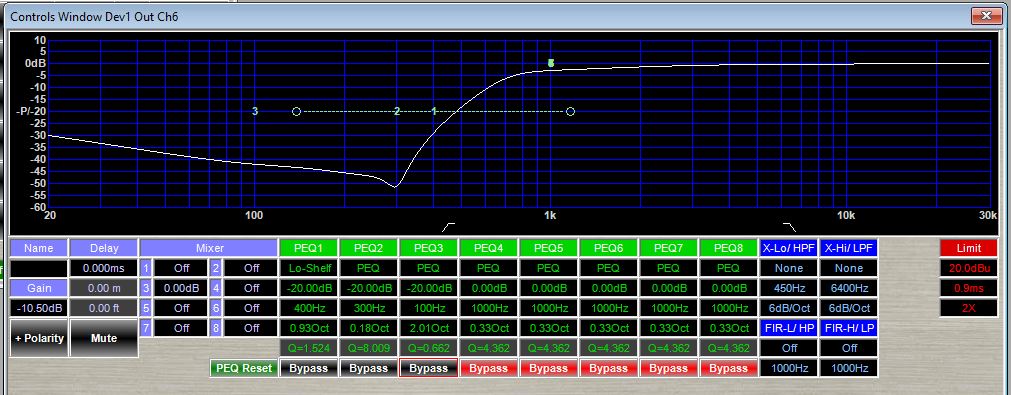Click the PEQ1 header
Viewport: 1011px width, 395px height.
[x=308, y=248]
